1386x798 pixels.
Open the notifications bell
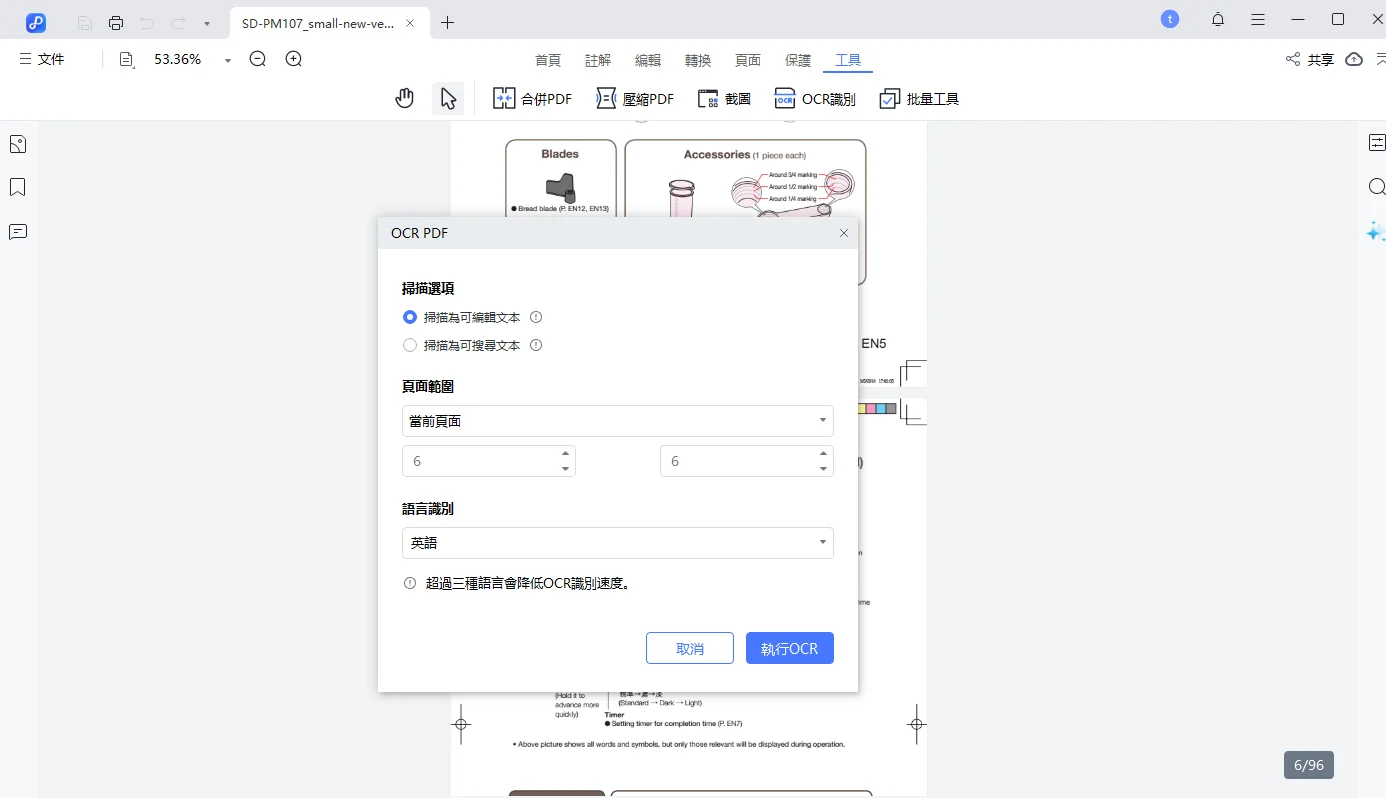(x=1218, y=19)
